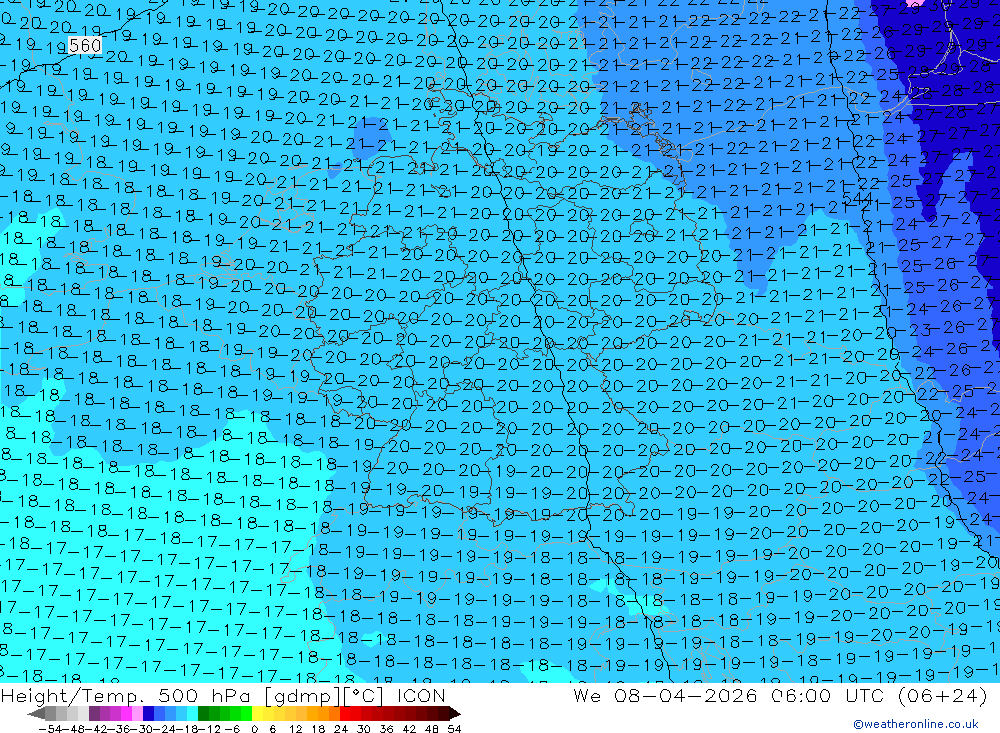Image resolution: width=1000 pixels, height=733 pixels.
Task: Click the magenta swatch in legend
Action: [x=126, y=714]
